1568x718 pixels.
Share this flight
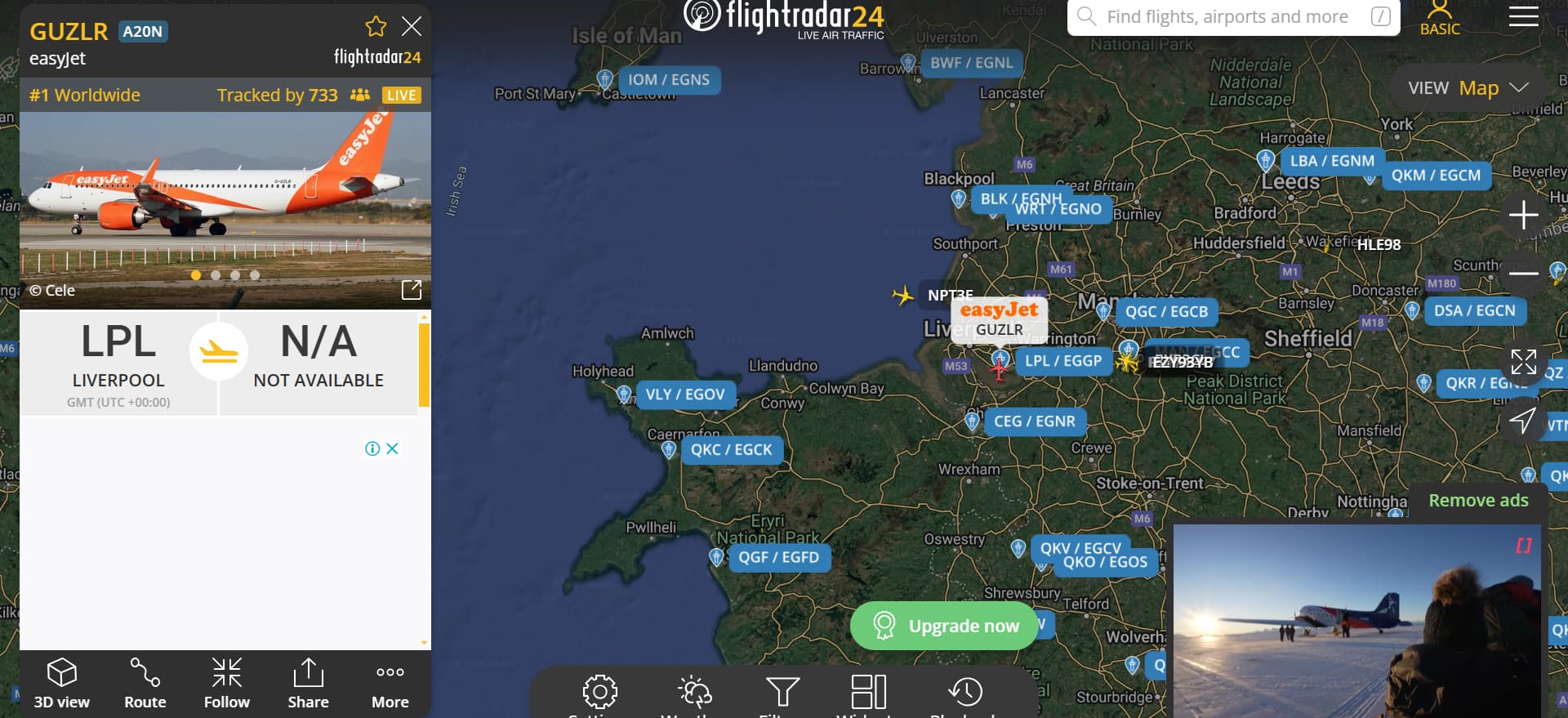pos(309,684)
